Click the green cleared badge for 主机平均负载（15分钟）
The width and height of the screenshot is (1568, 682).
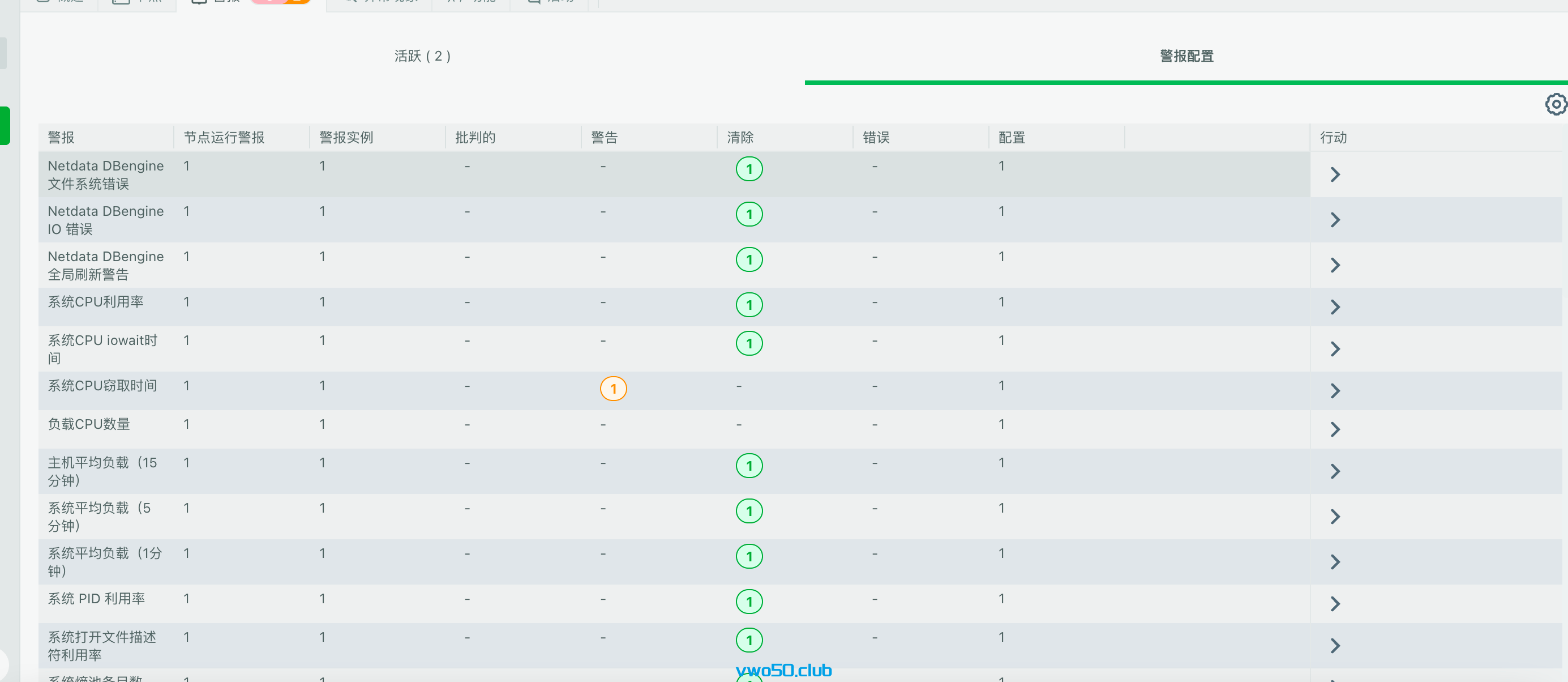tap(749, 464)
